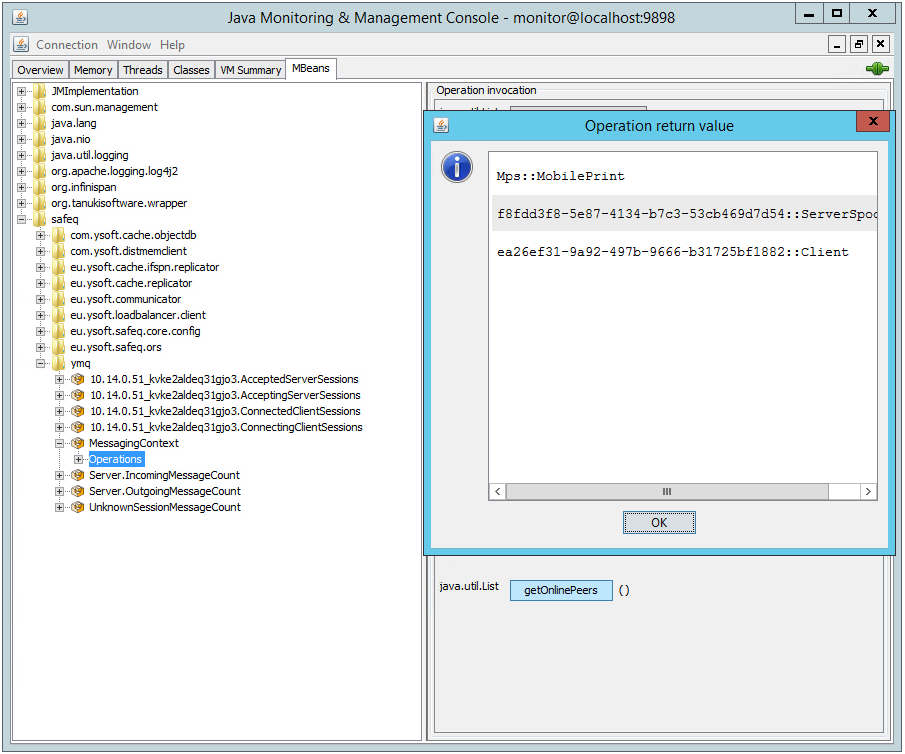Viewport: 905px width, 754px height.
Task: Click the safeq folder icon
Action: [40, 219]
